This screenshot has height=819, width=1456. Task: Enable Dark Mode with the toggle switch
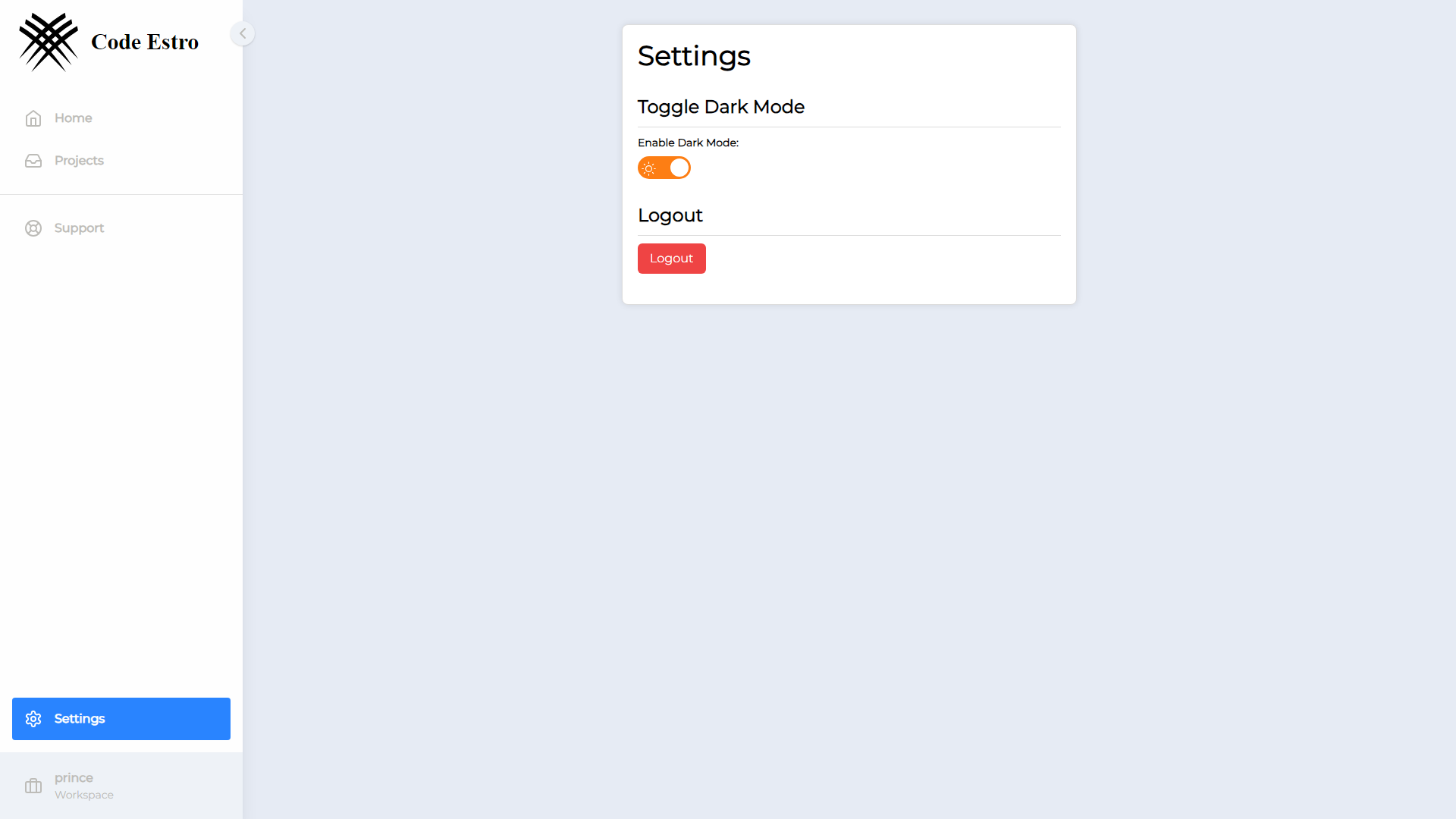[664, 168]
